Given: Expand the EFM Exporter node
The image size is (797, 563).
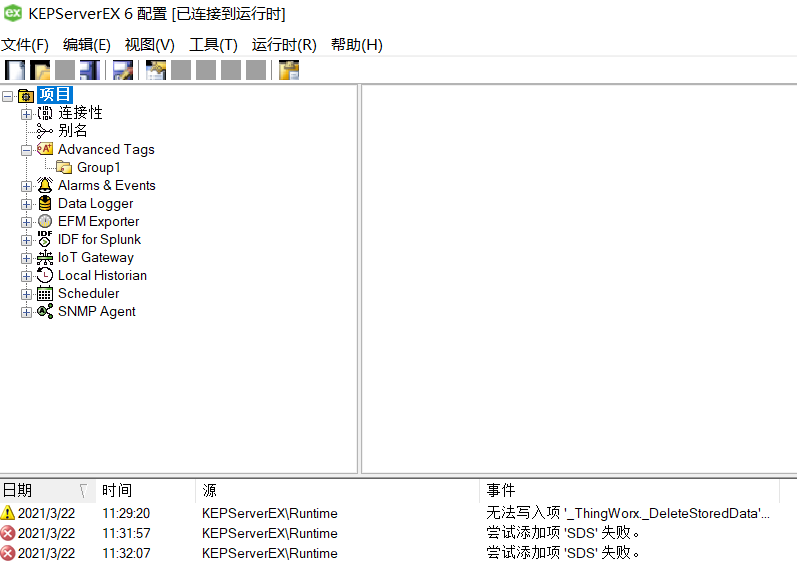Looking at the screenshot, I should [x=26, y=222].
